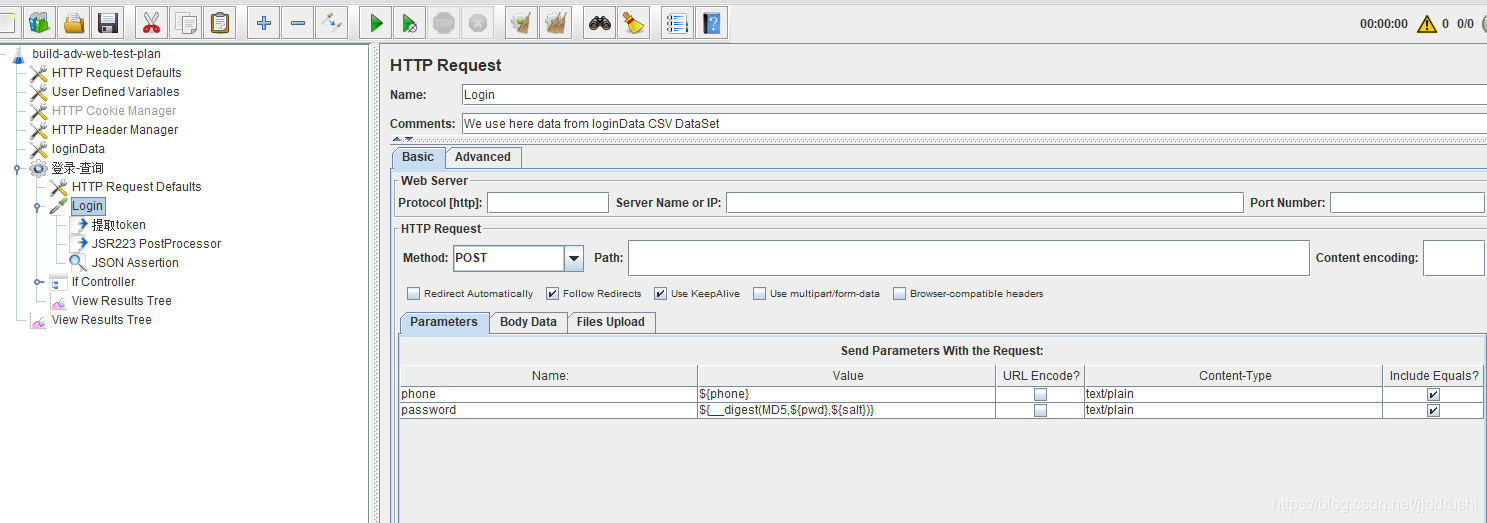Select the Parameters tab

click(444, 322)
